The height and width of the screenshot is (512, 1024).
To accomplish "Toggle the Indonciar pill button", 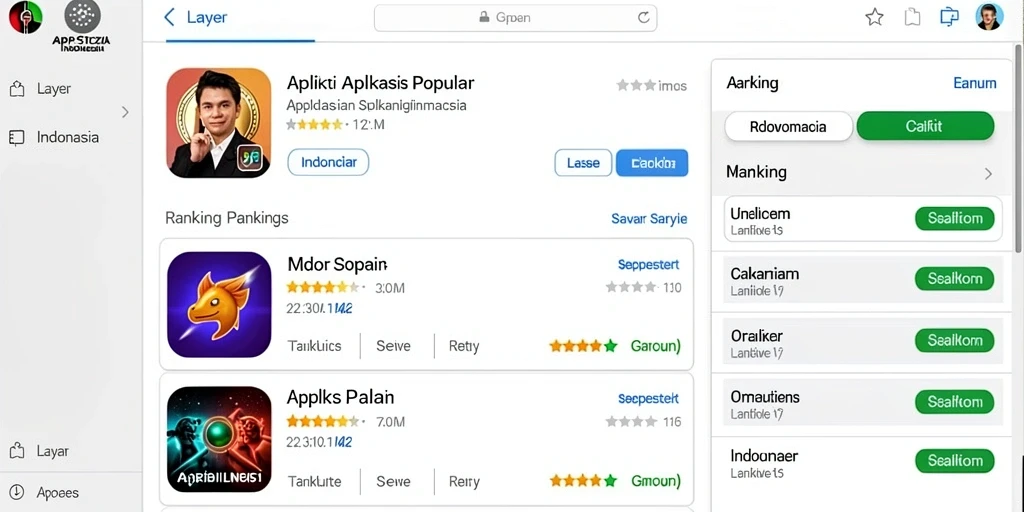I will pyautogui.click(x=328, y=162).
